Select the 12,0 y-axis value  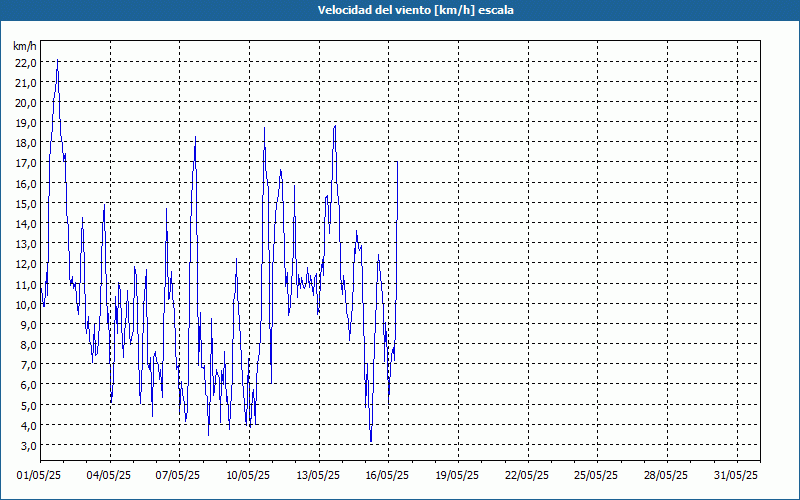click(26, 264)
